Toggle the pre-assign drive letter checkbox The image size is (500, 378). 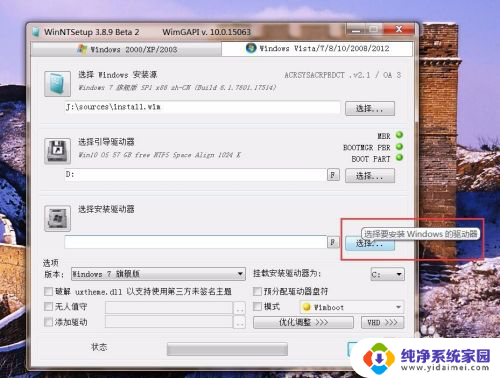257,291
